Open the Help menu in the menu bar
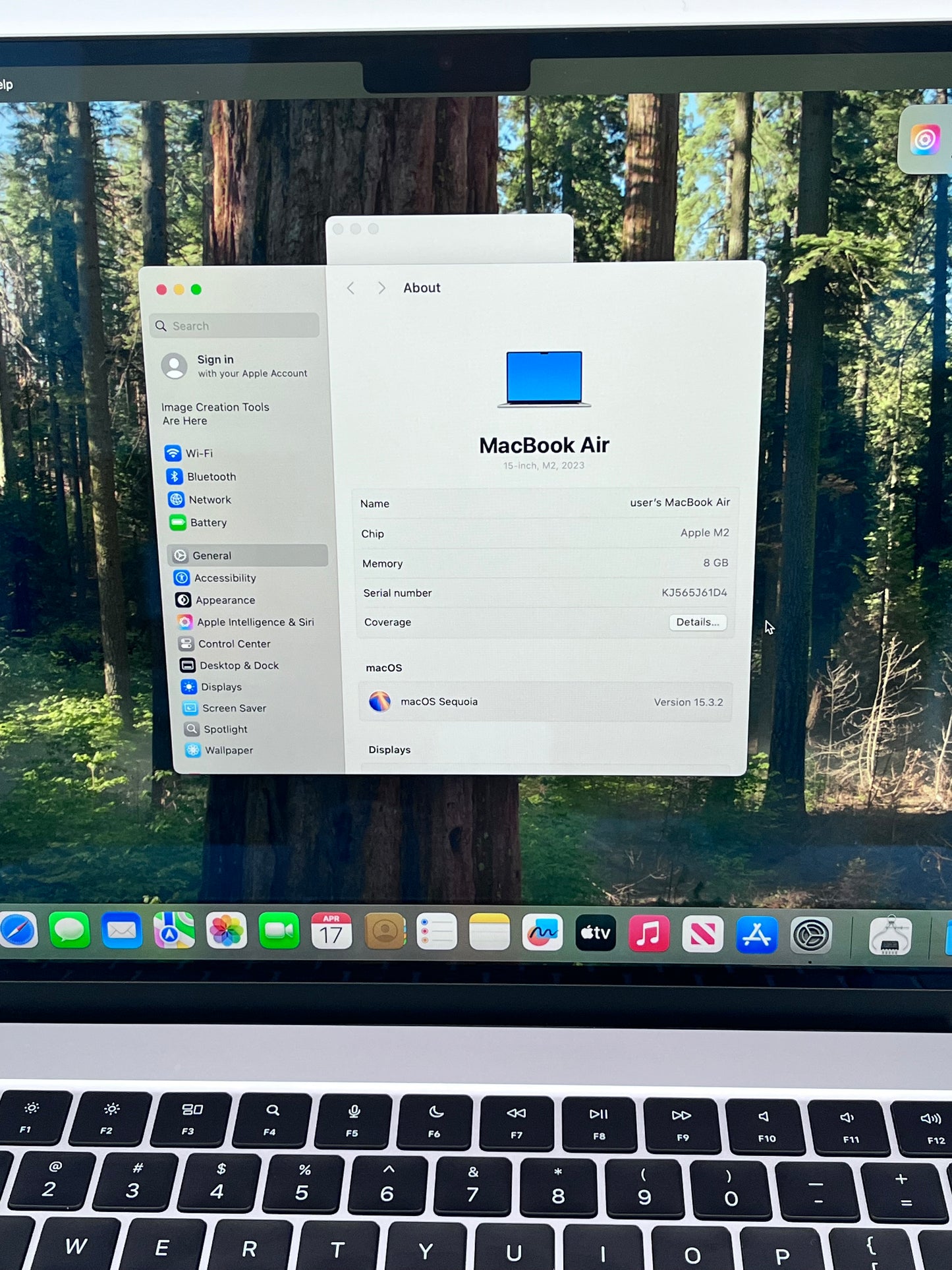This screenshot has width=952, height=1270. pos(6,84)
